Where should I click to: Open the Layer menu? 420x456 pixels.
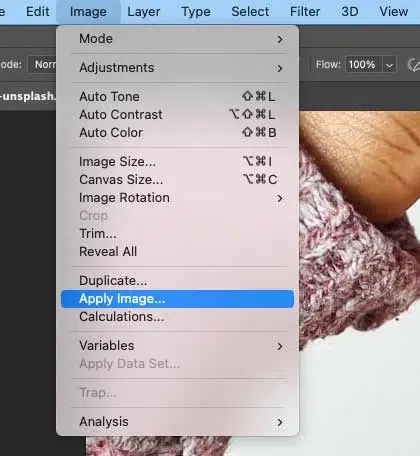144,12
